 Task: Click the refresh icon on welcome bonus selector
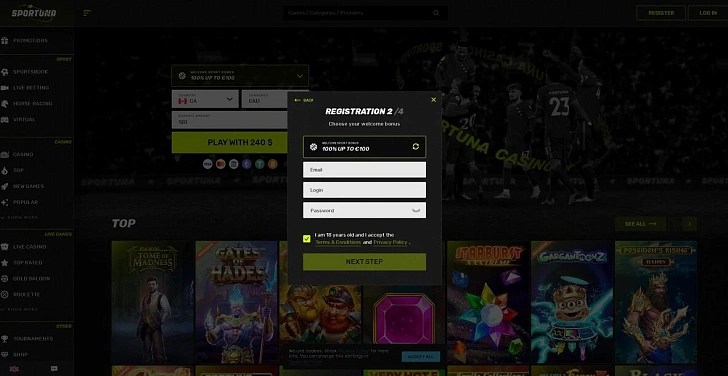click(x=416, y=146)
